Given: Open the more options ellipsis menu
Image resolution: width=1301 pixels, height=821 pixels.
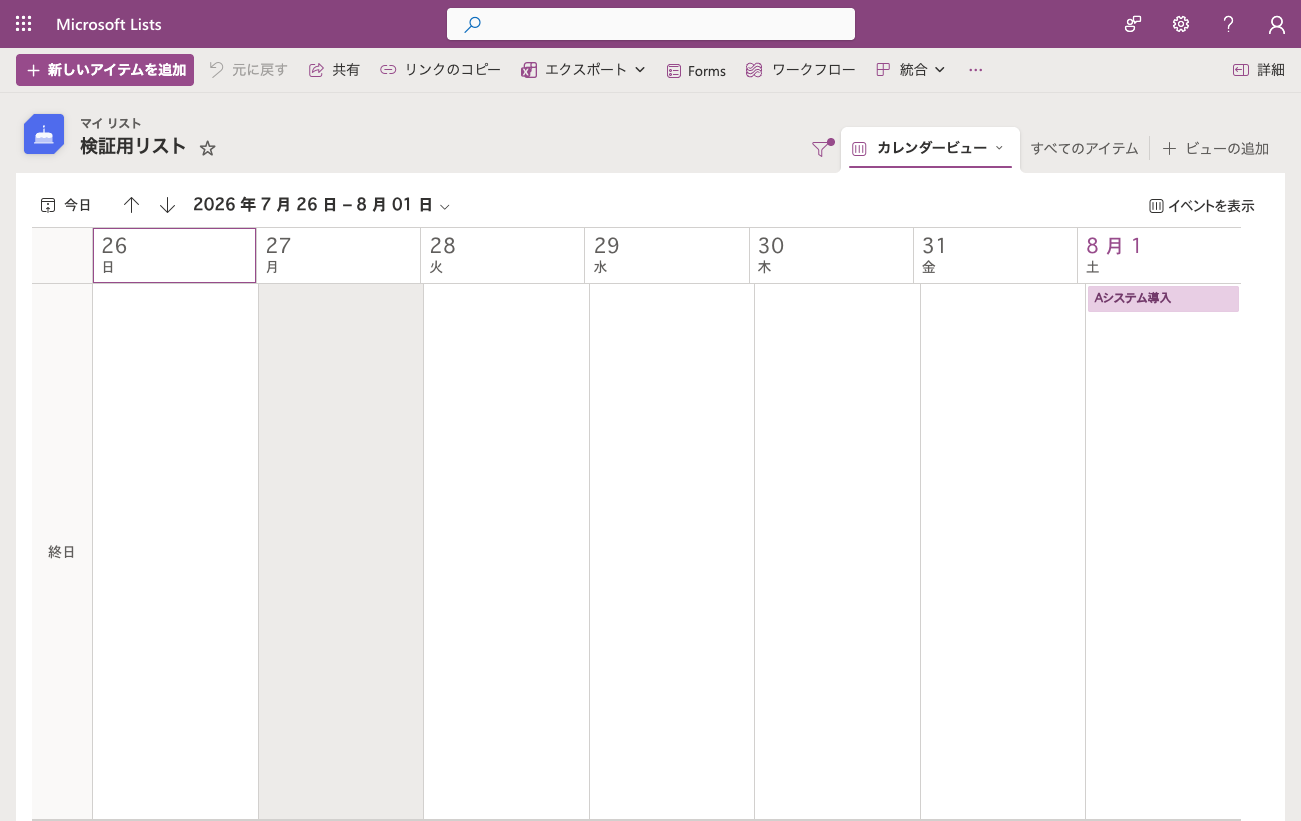Looking at the screenshot, I should (x=976, y=70).
